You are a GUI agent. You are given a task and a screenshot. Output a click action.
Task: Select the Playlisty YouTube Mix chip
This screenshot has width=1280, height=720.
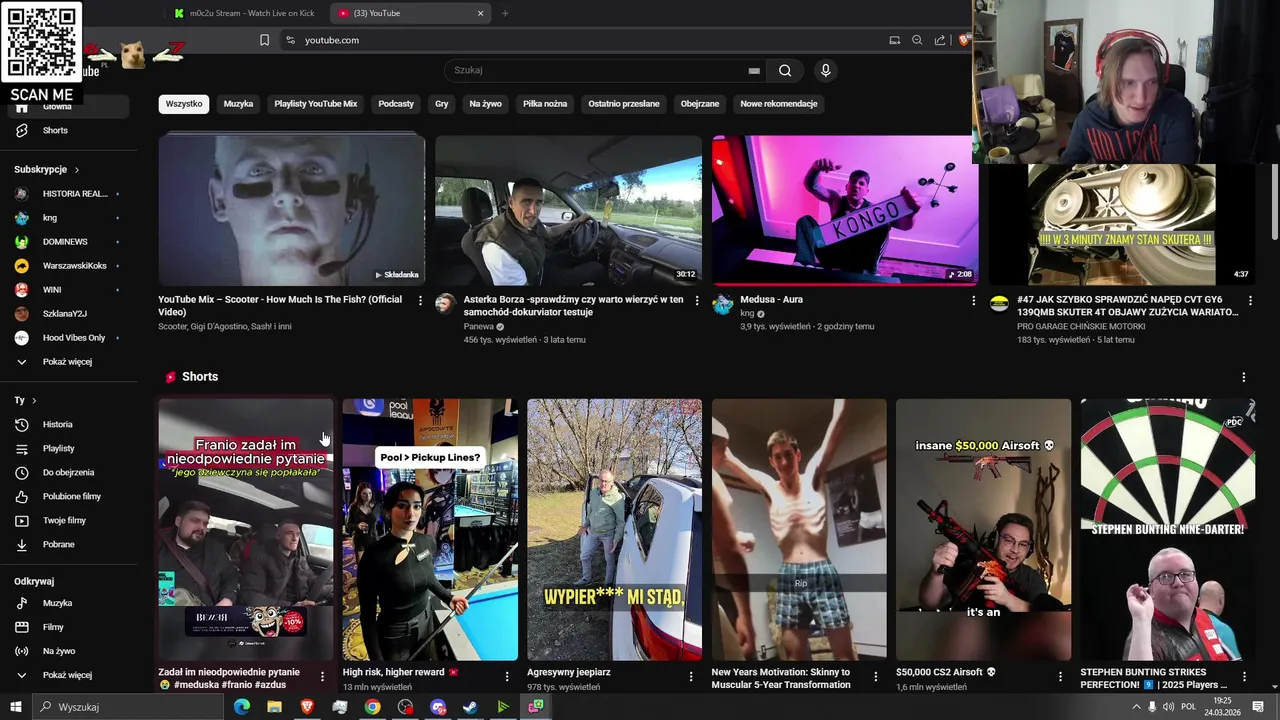coord(316,104)
